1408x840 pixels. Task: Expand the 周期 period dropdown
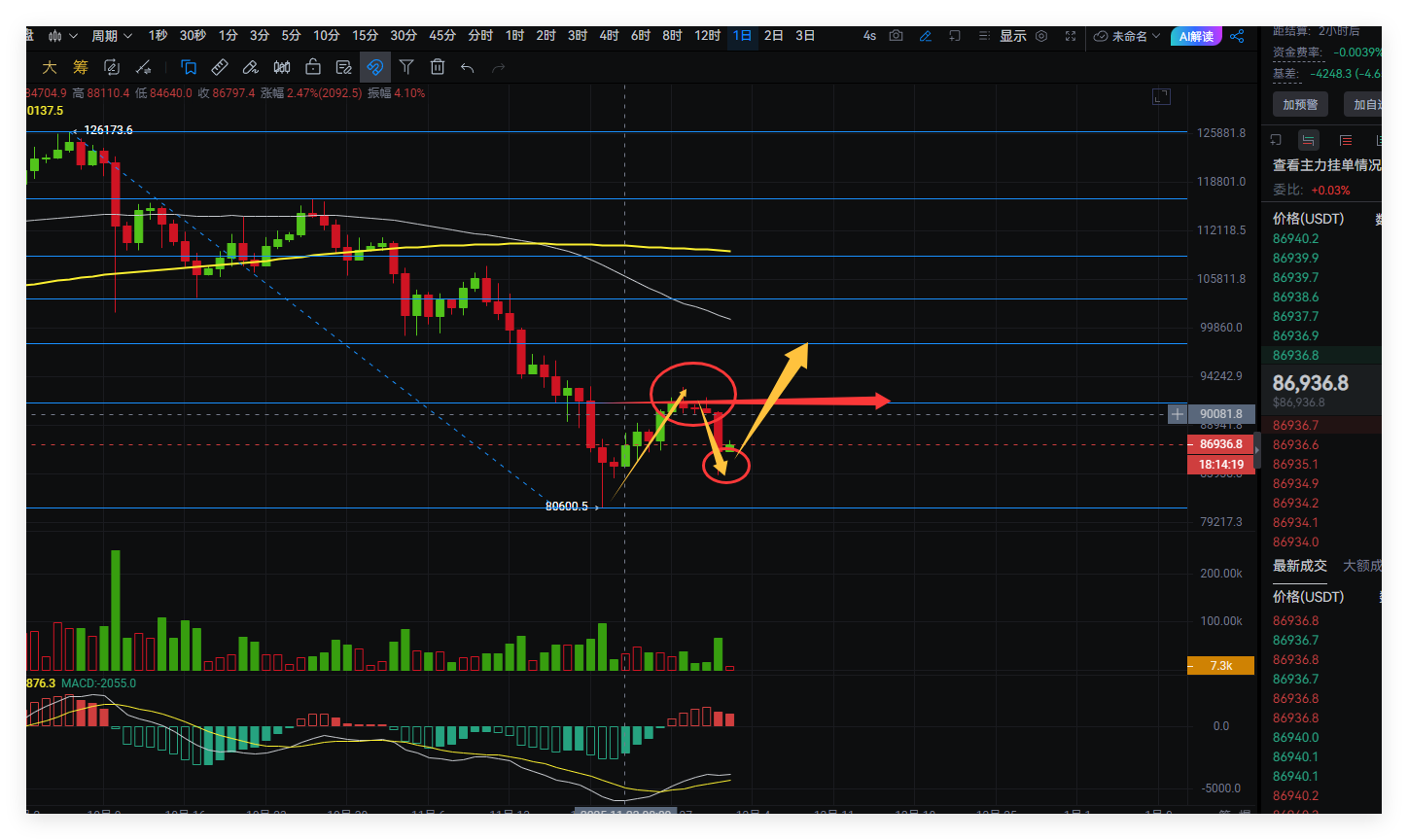click(x=112, y=36)
